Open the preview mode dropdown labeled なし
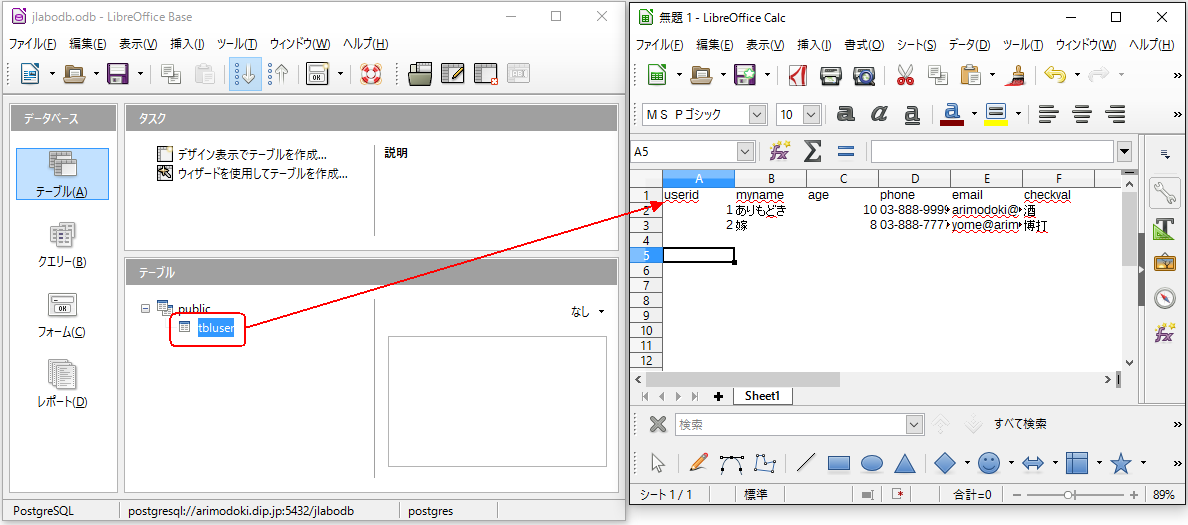 tap(588, 311)
